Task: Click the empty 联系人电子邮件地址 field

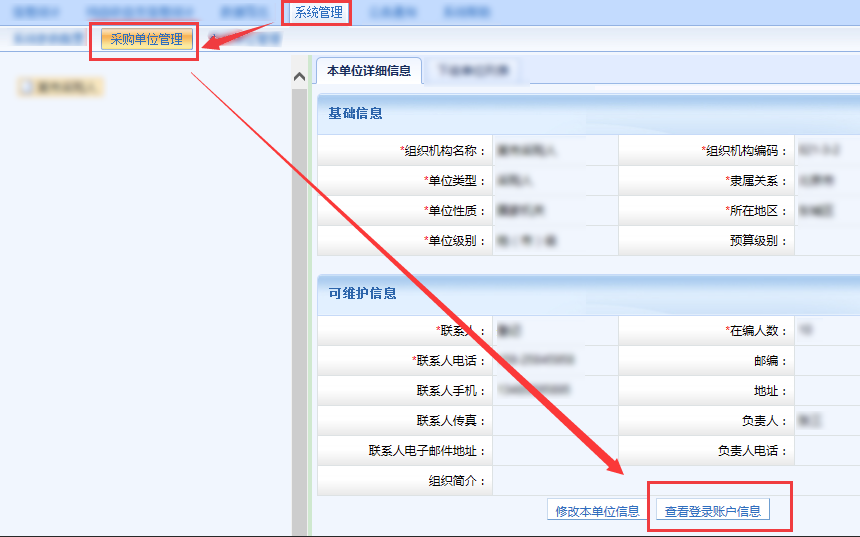Action: coord(554,451)
